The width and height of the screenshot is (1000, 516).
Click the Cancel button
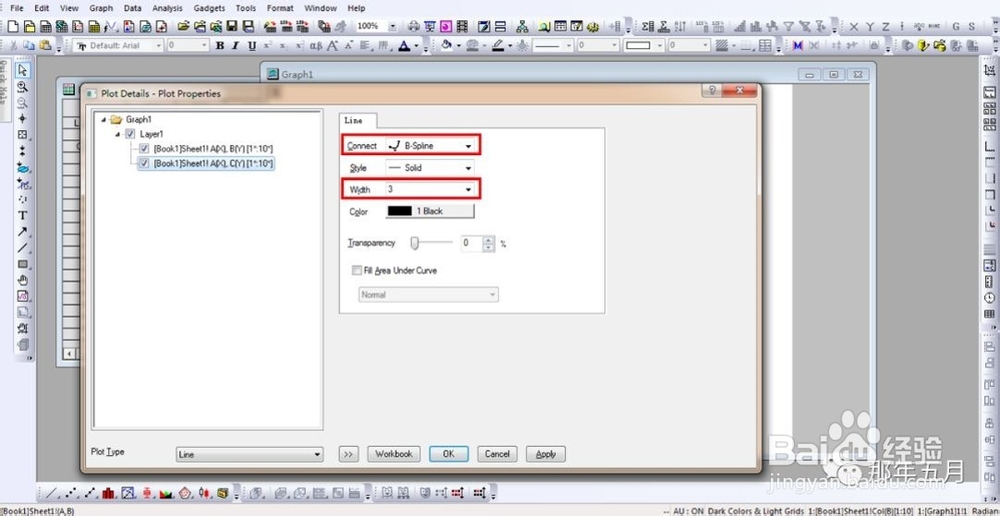pos(497,454)
